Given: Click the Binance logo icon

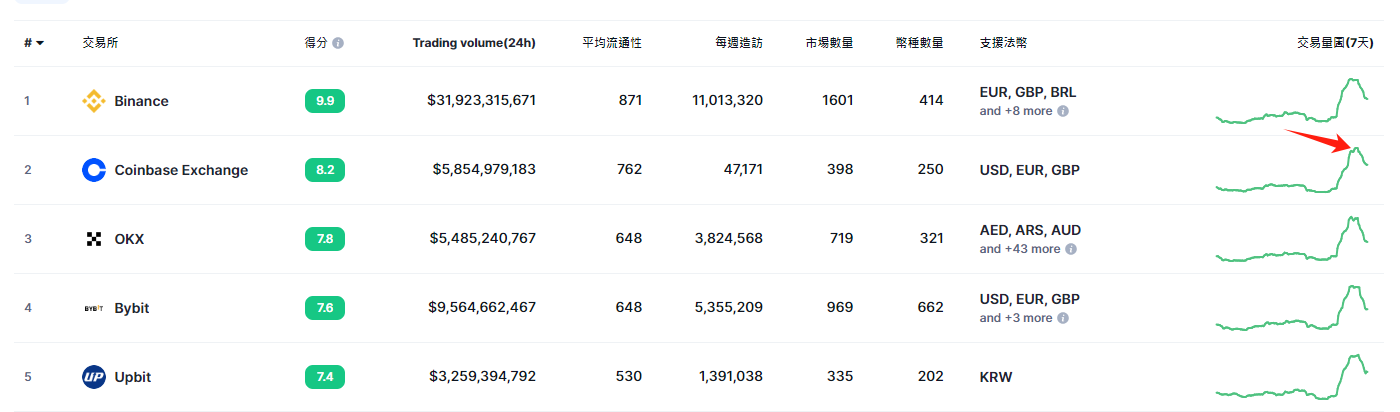Looking at the screenshot, I should coord(93,101).
